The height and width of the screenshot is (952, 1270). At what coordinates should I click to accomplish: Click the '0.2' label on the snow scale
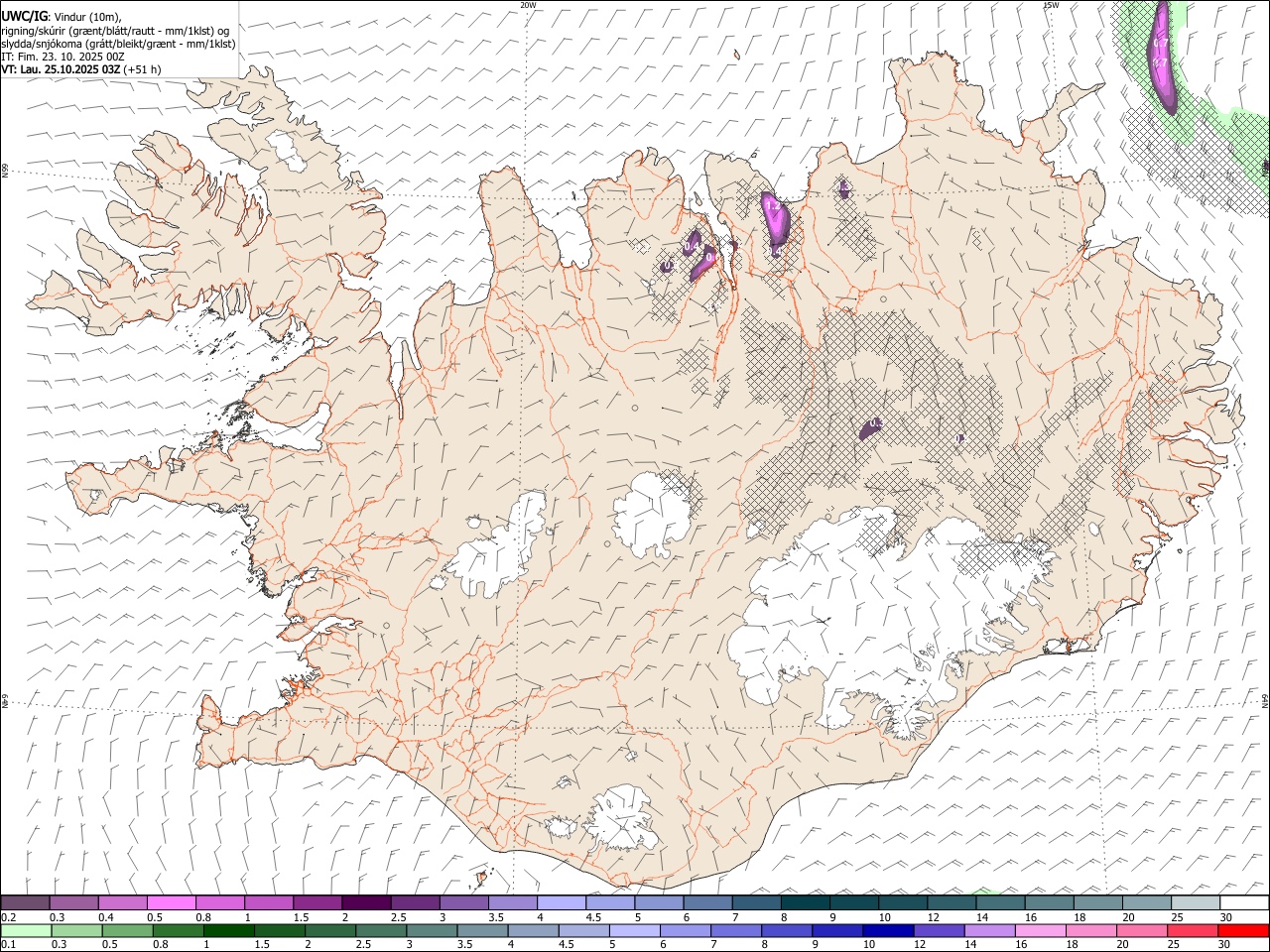8,917
